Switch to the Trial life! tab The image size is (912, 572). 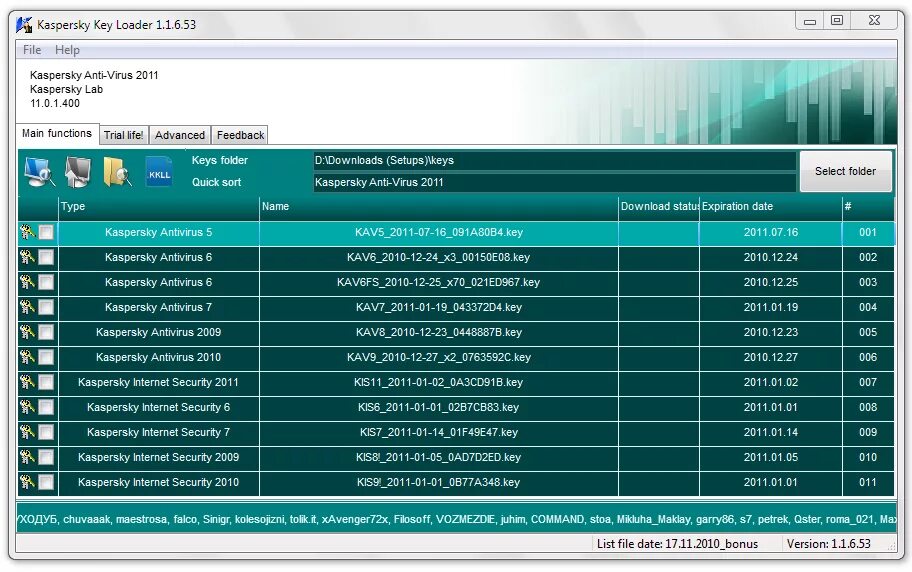[123, 135]
